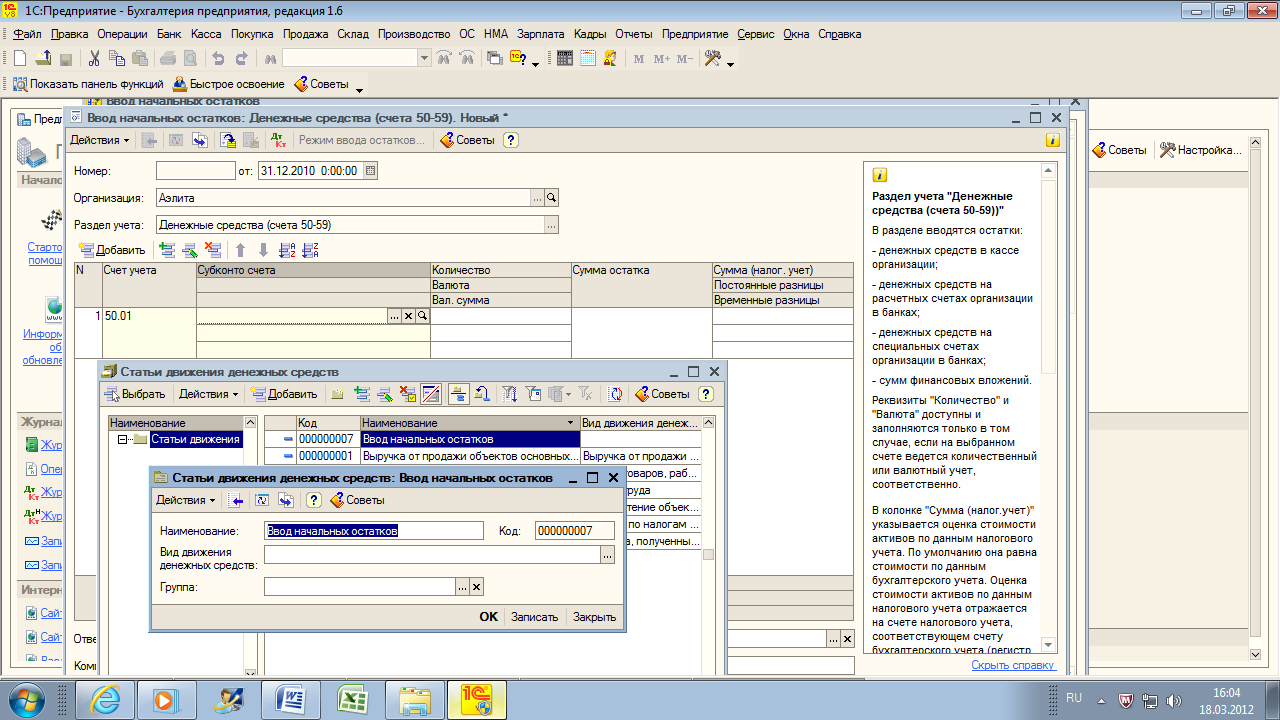
Task: Click the Дт/Кт postings icon in document toolbar
Action: 279,140
